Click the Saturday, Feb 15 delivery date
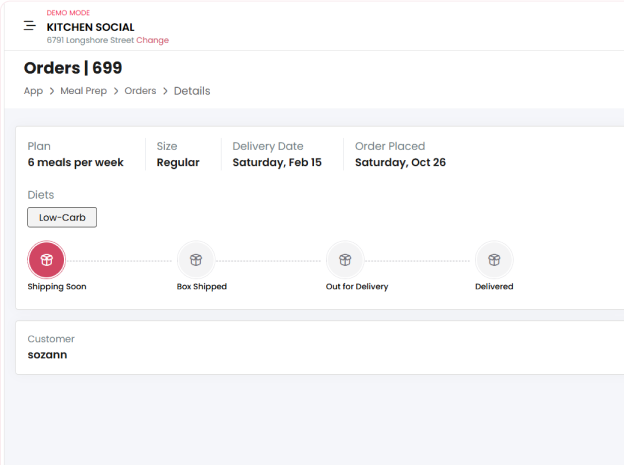Viewport: 624px width, 465px height. (277, 162)
